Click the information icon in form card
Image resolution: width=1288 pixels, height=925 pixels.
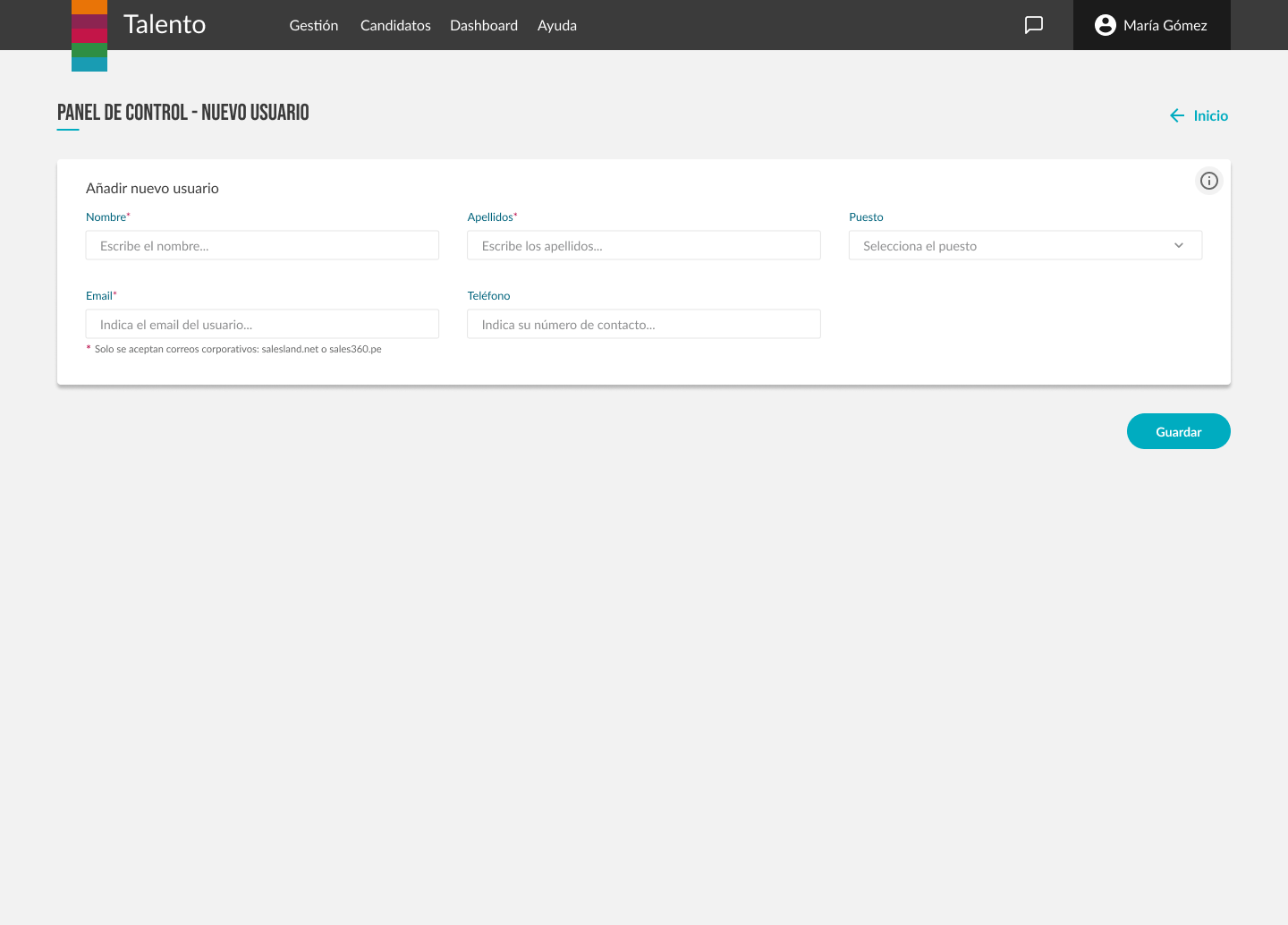1209,181
